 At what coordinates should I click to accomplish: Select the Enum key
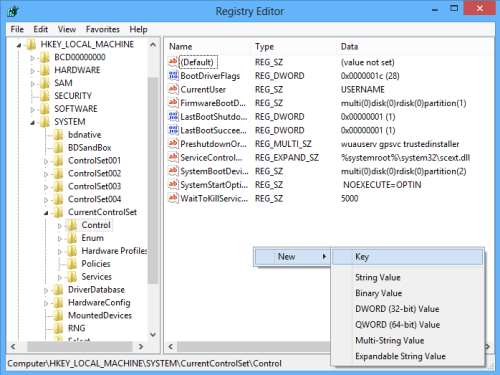(92, 238)
